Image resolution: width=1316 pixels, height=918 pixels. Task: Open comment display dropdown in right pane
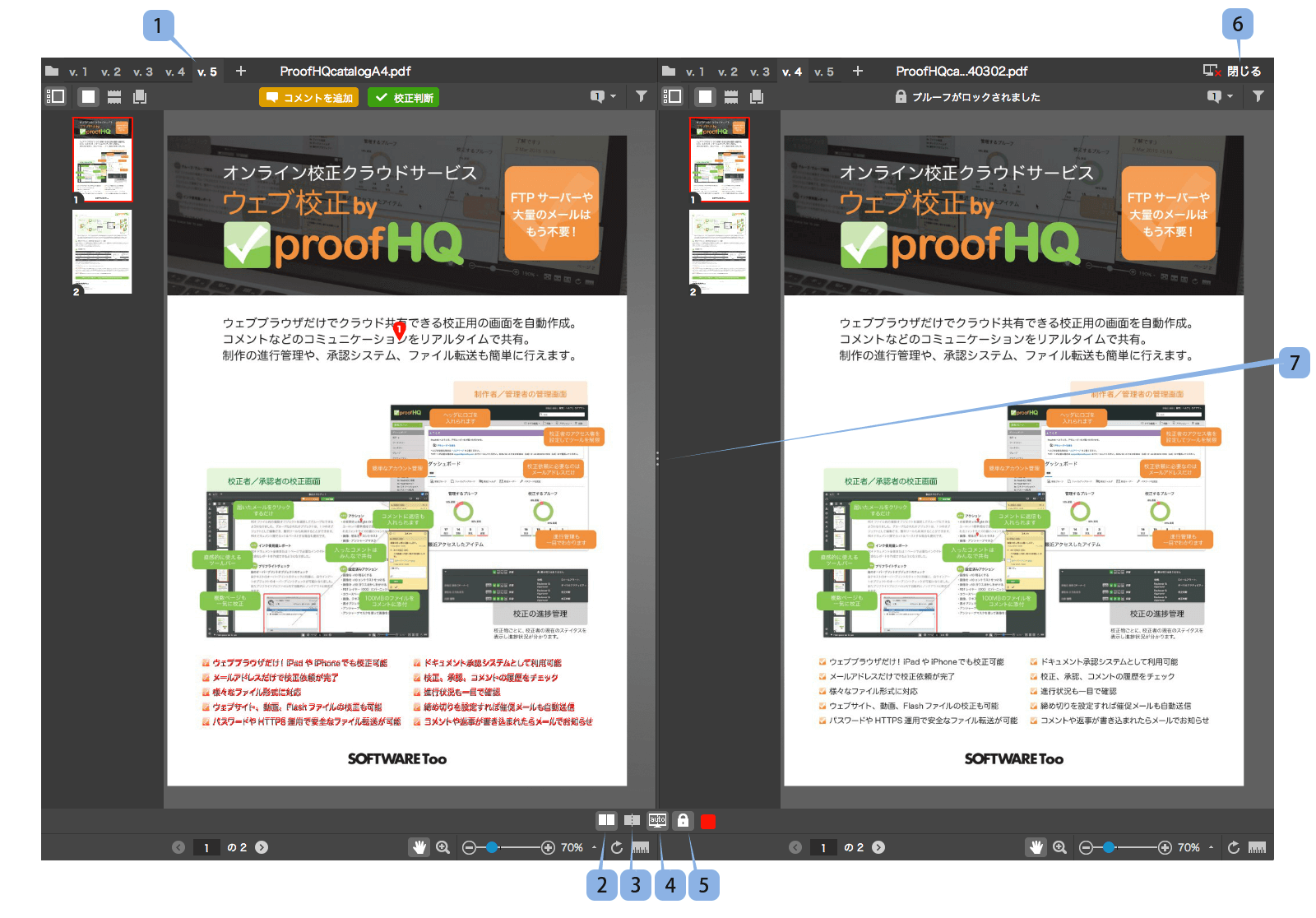tap(1220, 96)
